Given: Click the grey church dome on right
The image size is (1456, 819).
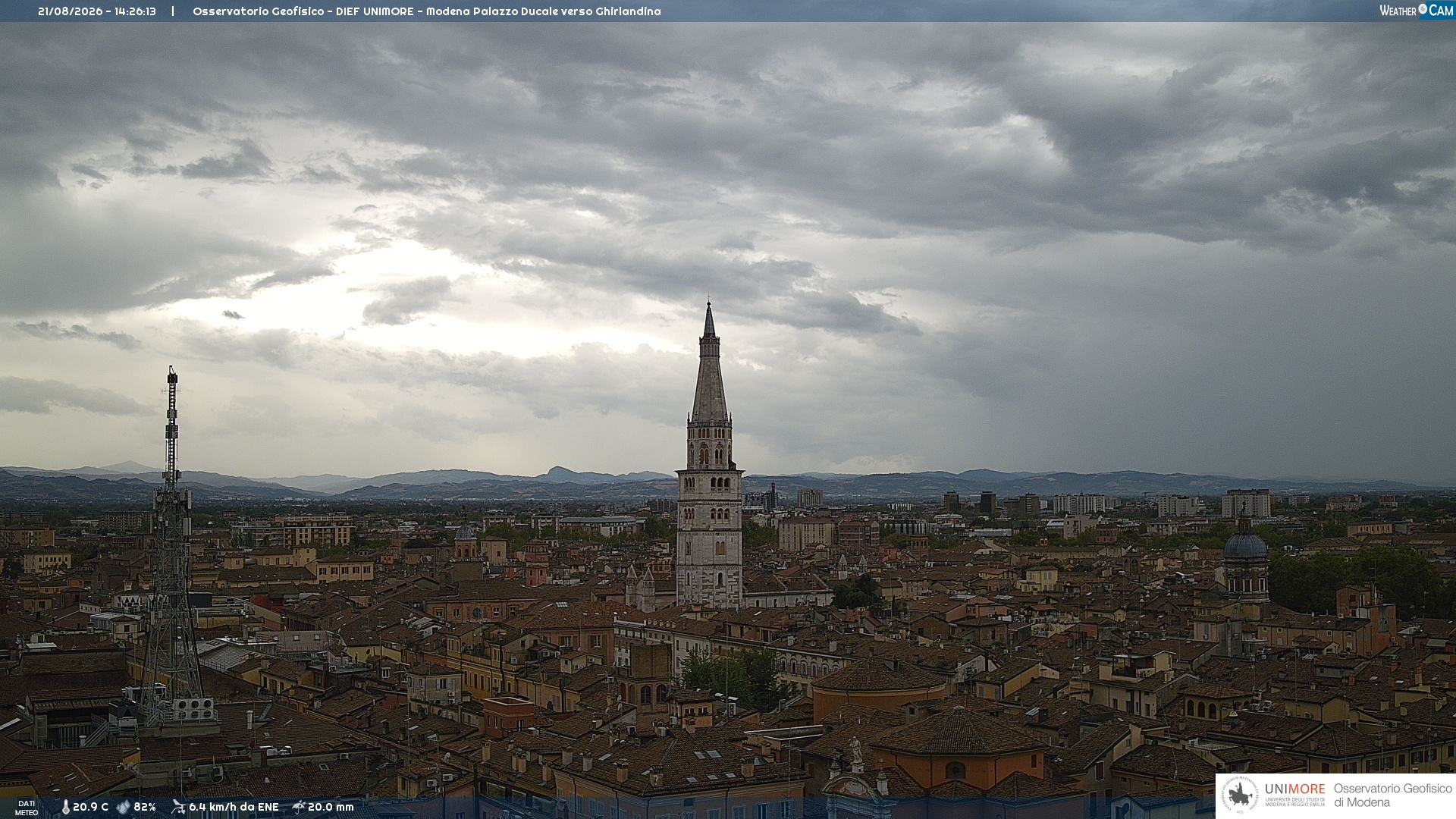Looking at the screenshot, I should (x=1245, y=545).
